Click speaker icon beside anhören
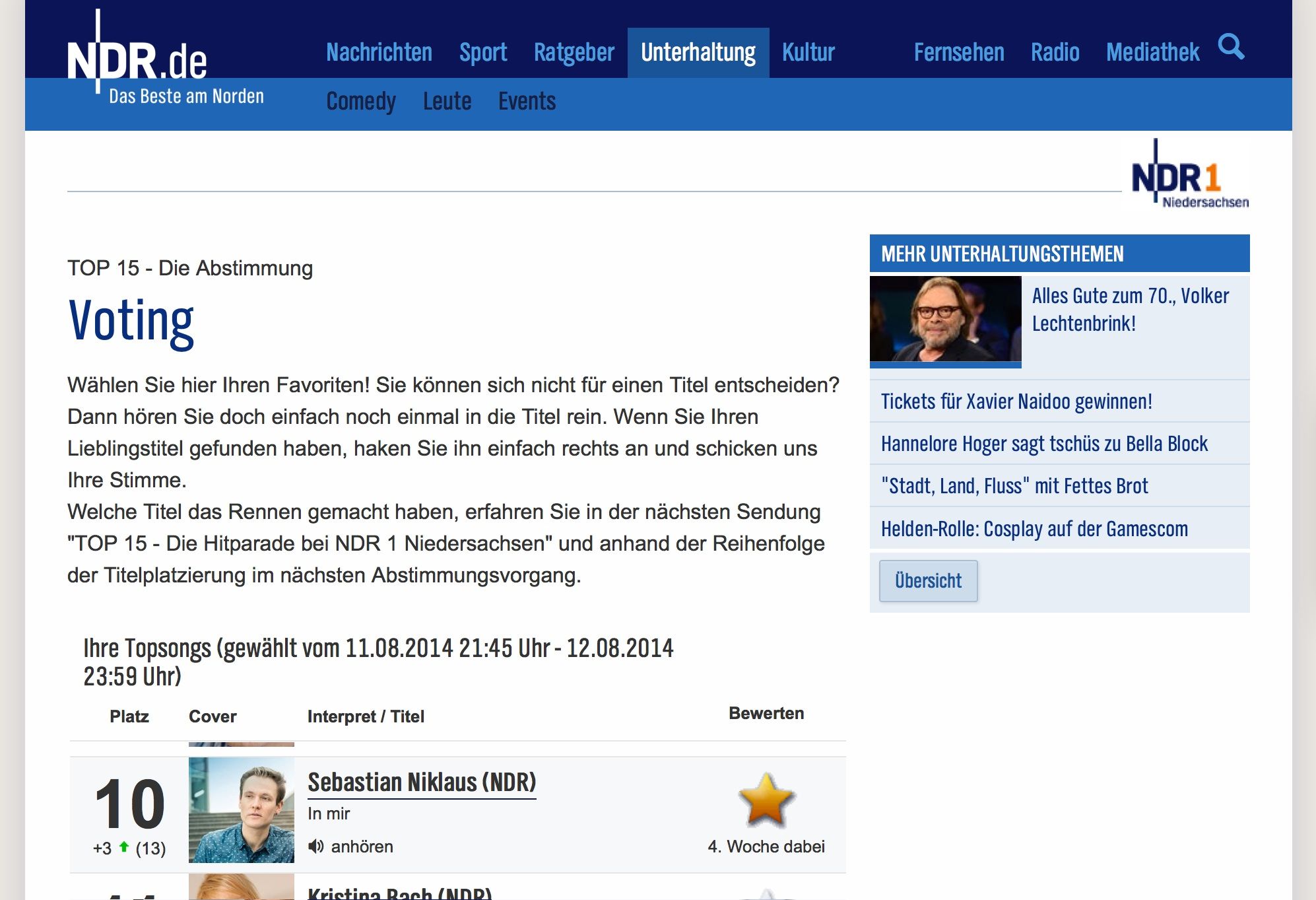Viewport: 1316px width, 900px height. (x=316, y=846)
